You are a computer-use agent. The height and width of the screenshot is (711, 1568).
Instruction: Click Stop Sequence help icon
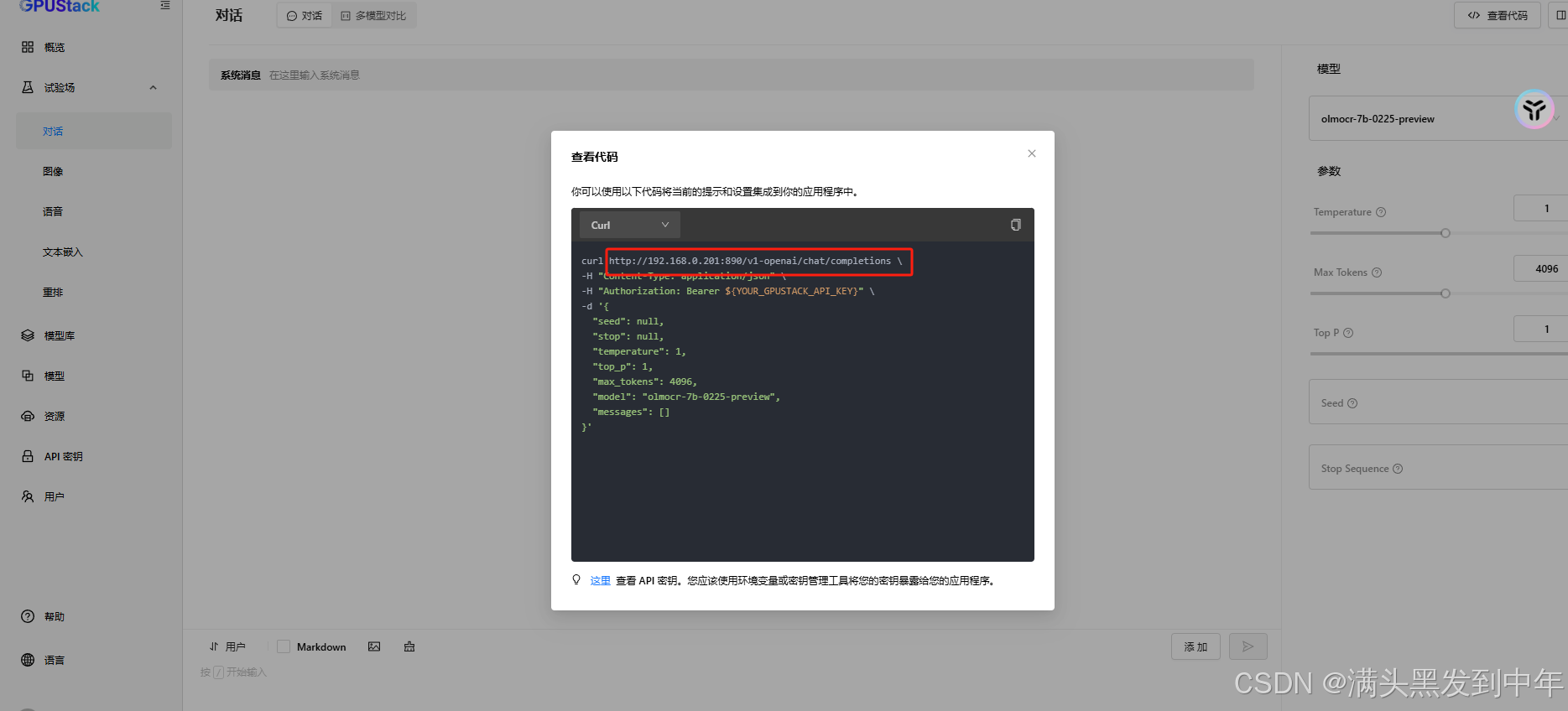coord(1398,469)
